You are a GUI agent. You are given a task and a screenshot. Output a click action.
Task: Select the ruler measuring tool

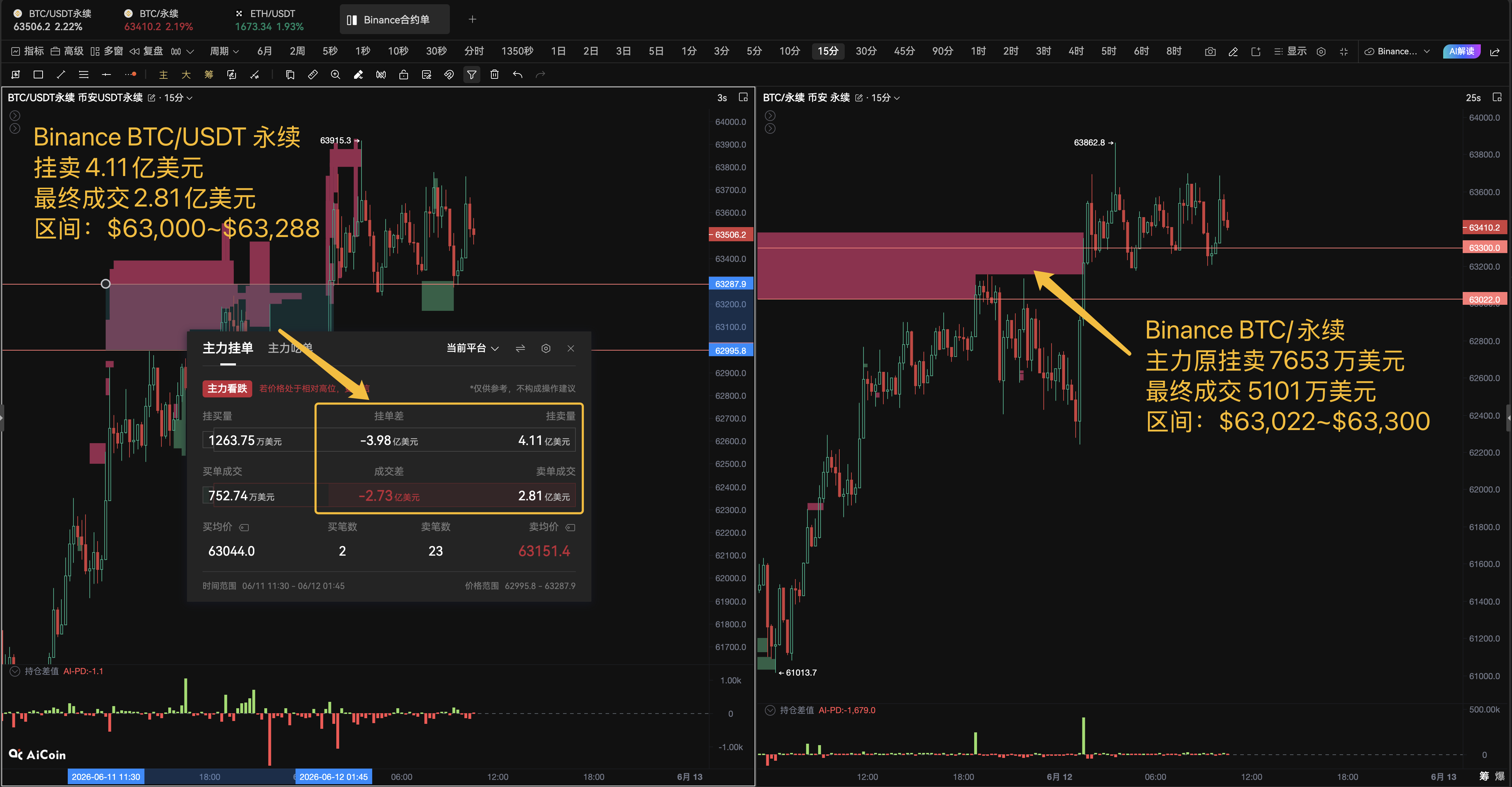[313, 75]
